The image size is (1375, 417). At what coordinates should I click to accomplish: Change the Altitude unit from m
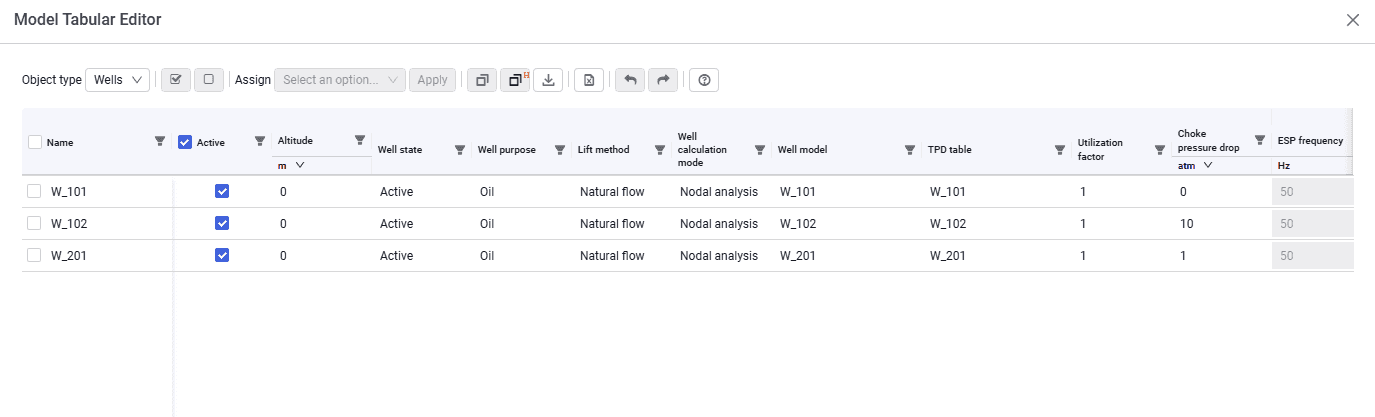tap(291, 165)
